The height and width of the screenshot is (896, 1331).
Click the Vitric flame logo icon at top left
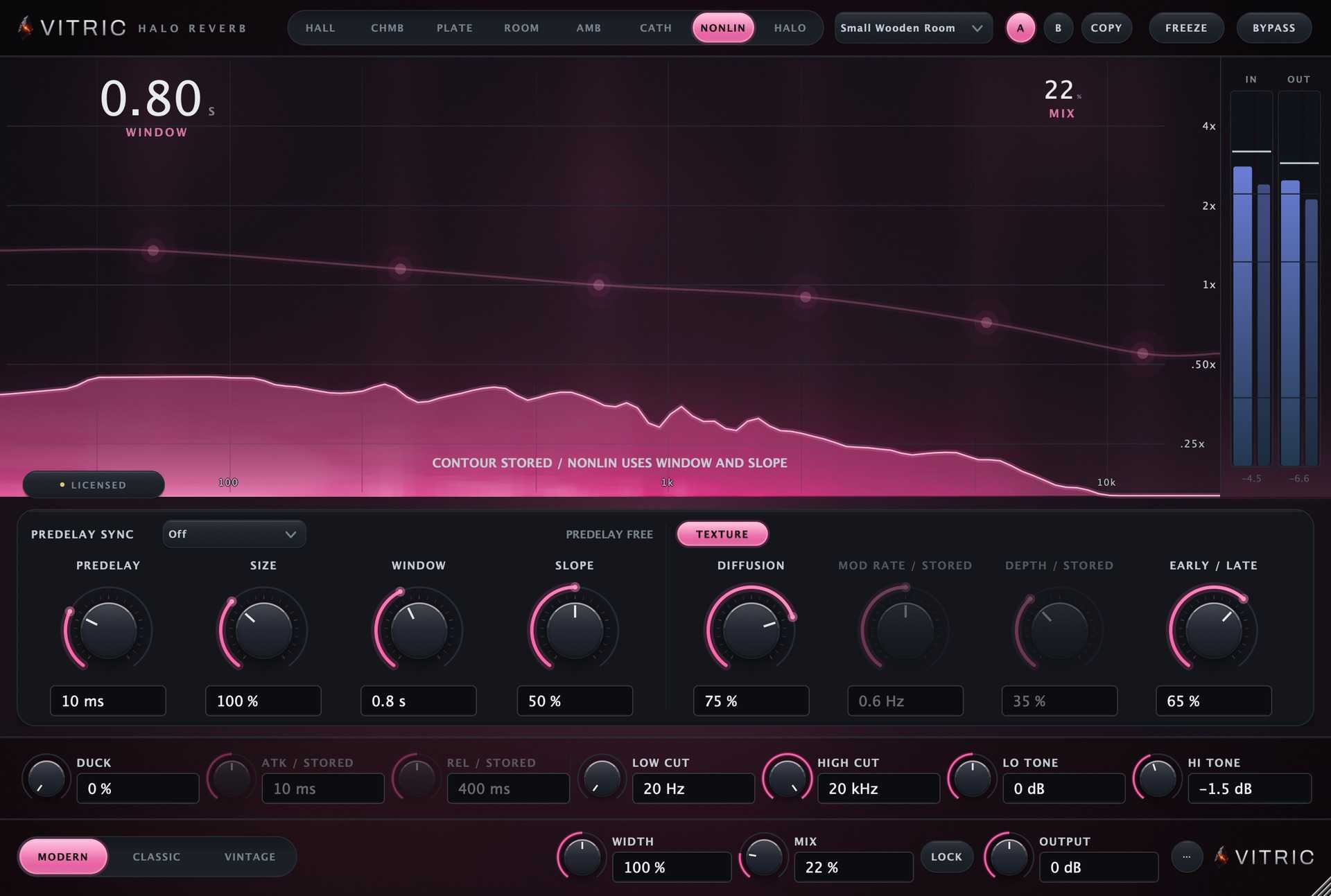coord(26,27)
